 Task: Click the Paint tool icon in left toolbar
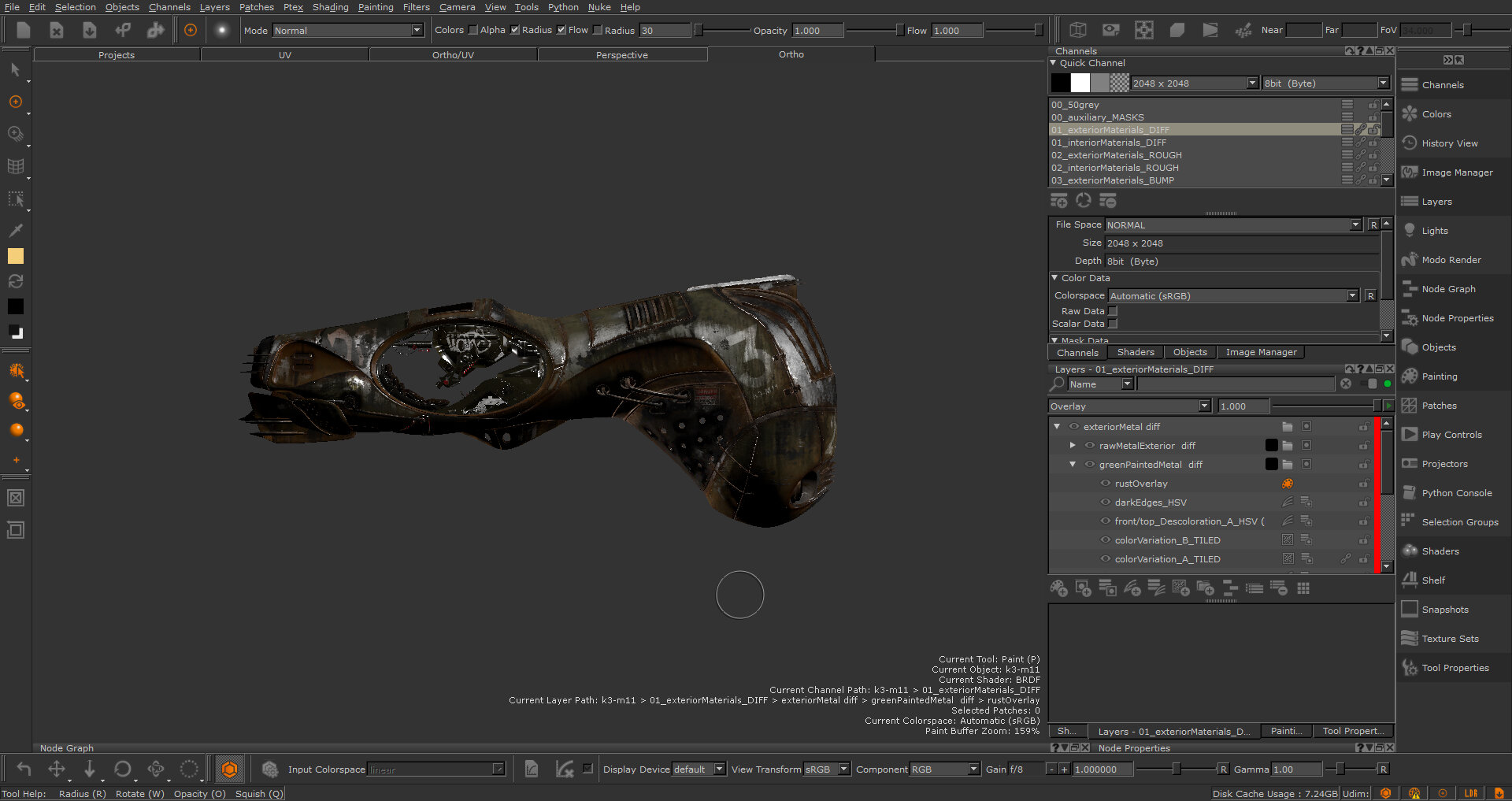[x=15, y=102]
